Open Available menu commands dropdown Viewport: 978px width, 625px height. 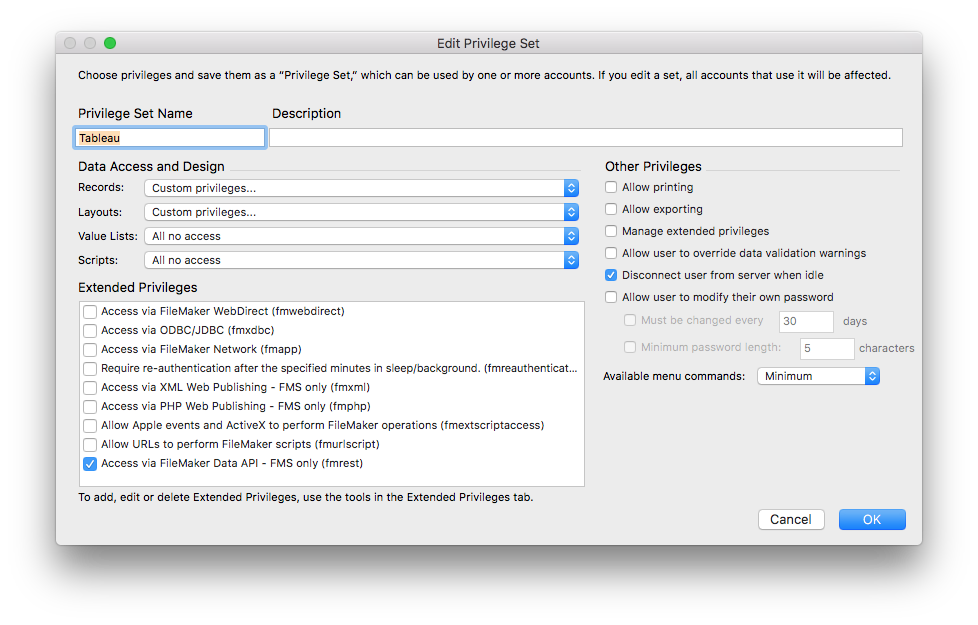(818, 376)
